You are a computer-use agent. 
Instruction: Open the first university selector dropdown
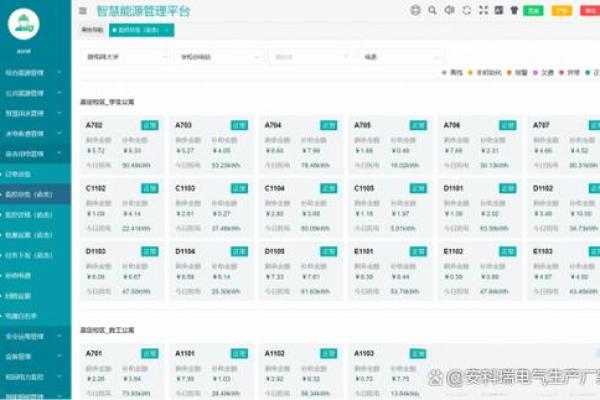coord(125,57)
